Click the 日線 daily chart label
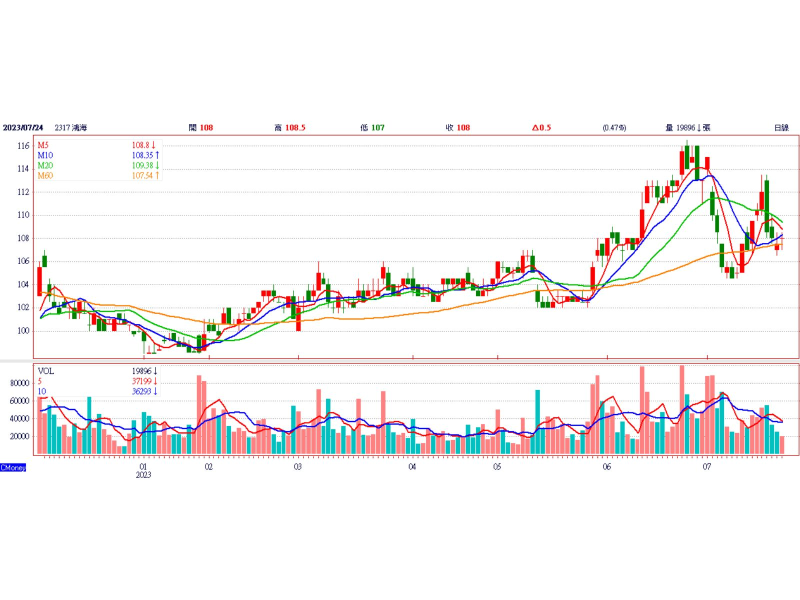The width and height of the screenshot is (800, 600). coord(781,128)
